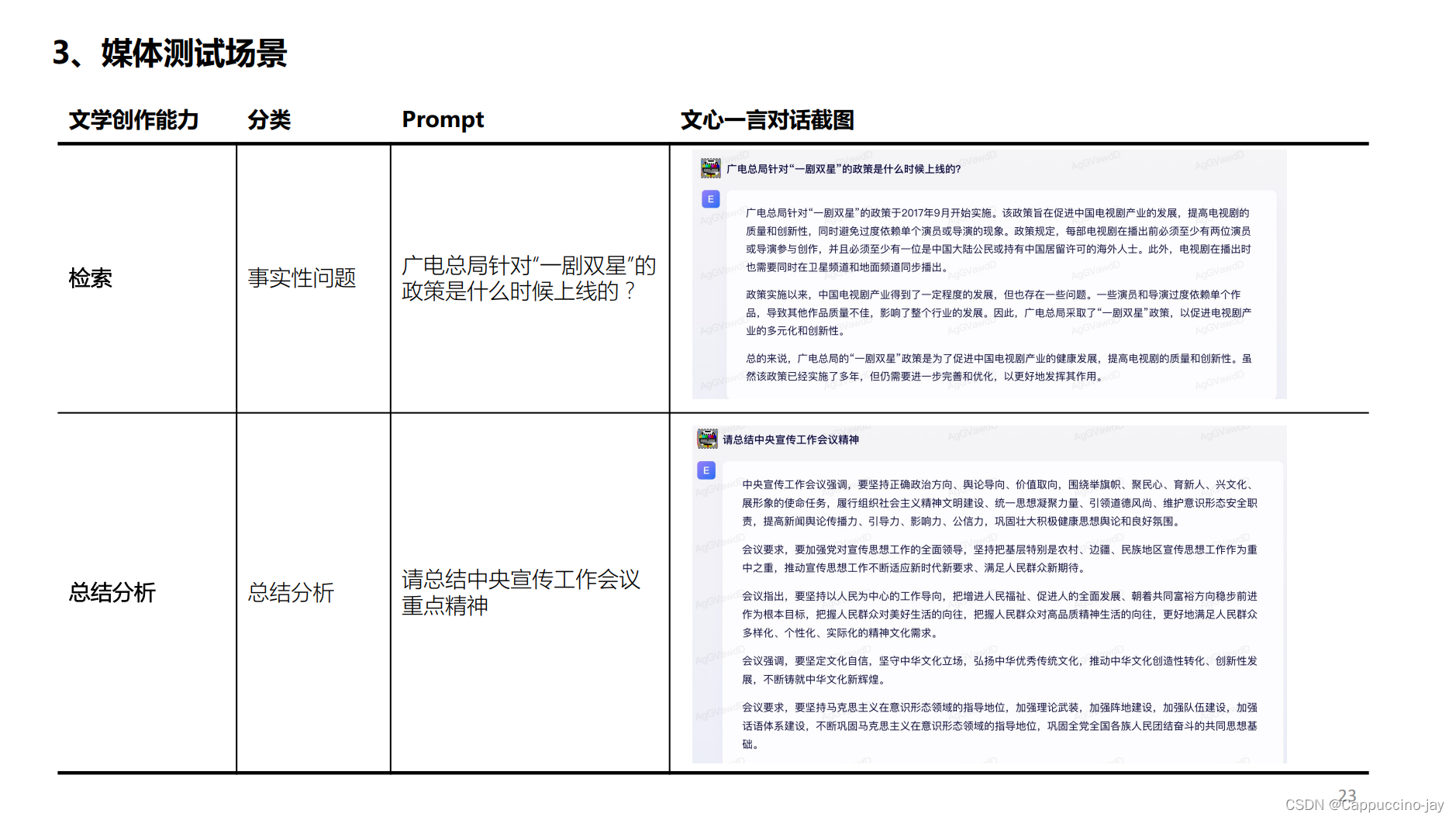
Task: Click paragraph starting 会议要求，要加强党对宣传思想工作
Action: pyautogui.click(x=999, y=559)
